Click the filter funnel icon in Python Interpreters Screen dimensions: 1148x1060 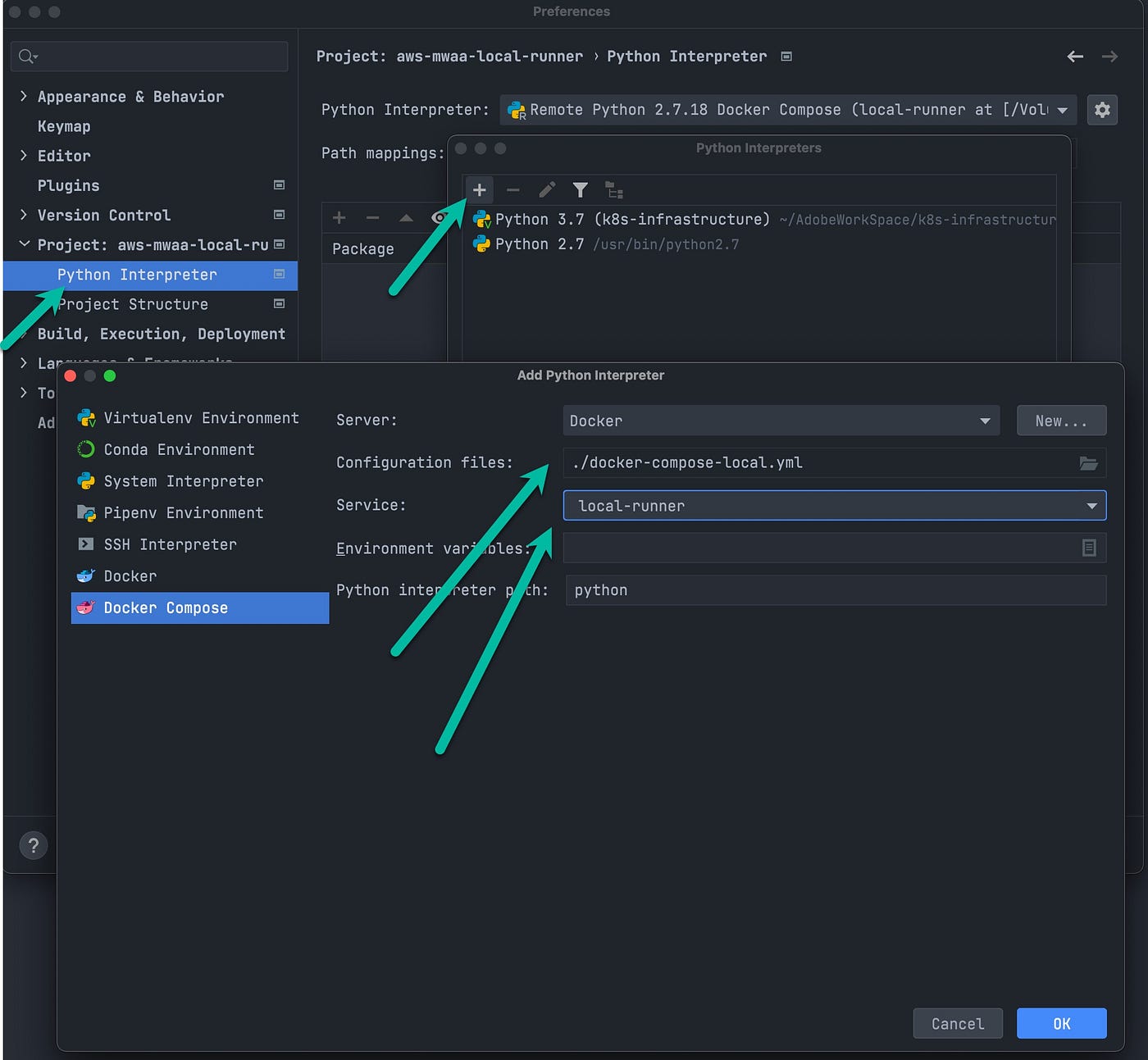pyautogui.click(x=581, y=190)
